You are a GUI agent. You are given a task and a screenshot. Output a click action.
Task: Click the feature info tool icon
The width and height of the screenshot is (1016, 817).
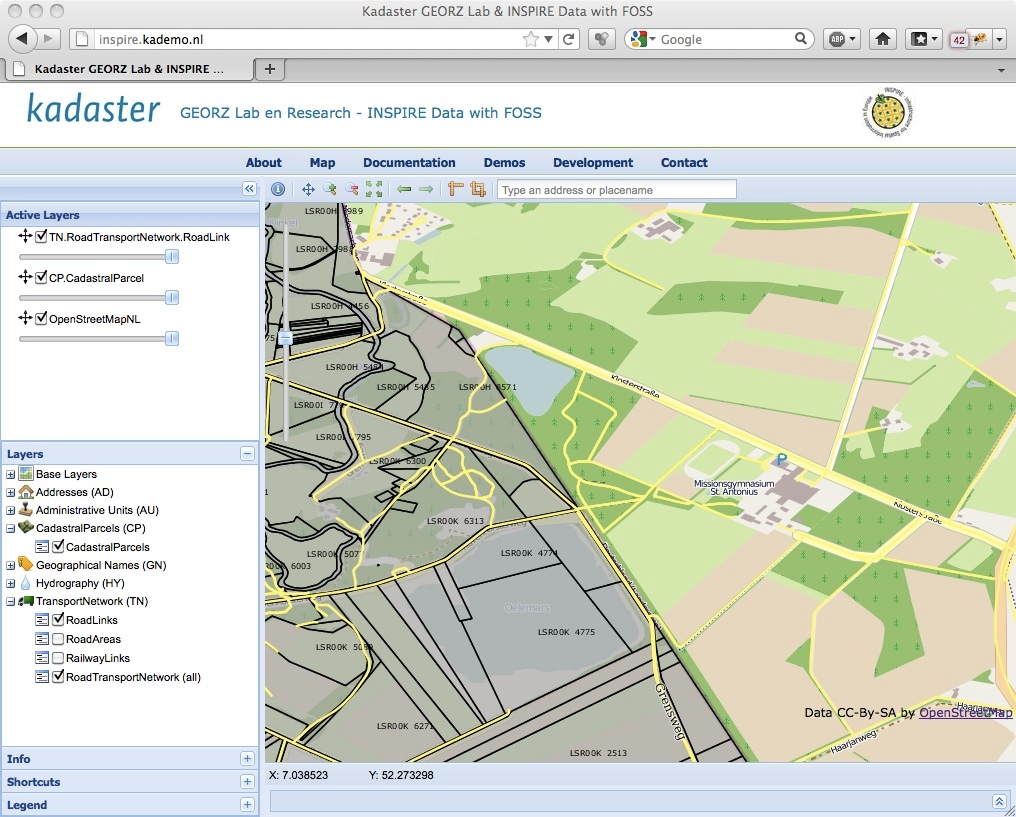[278, 189]
